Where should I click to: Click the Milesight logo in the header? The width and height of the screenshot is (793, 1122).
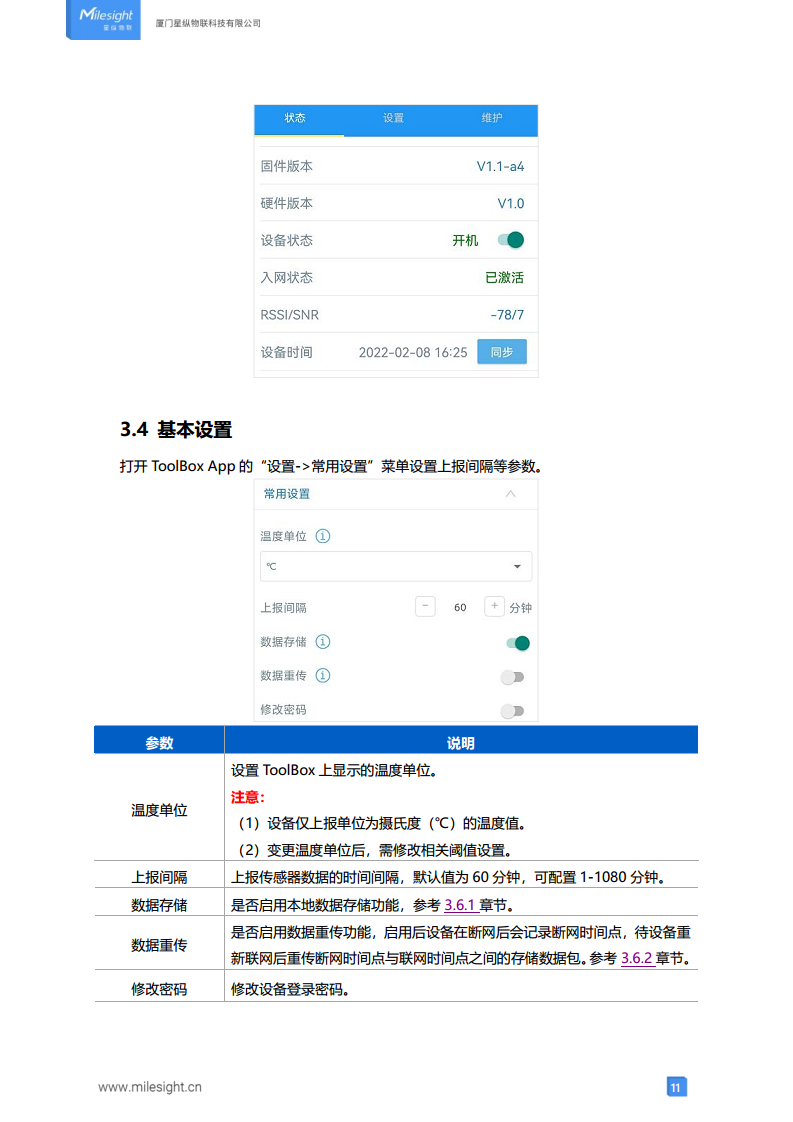103,19
